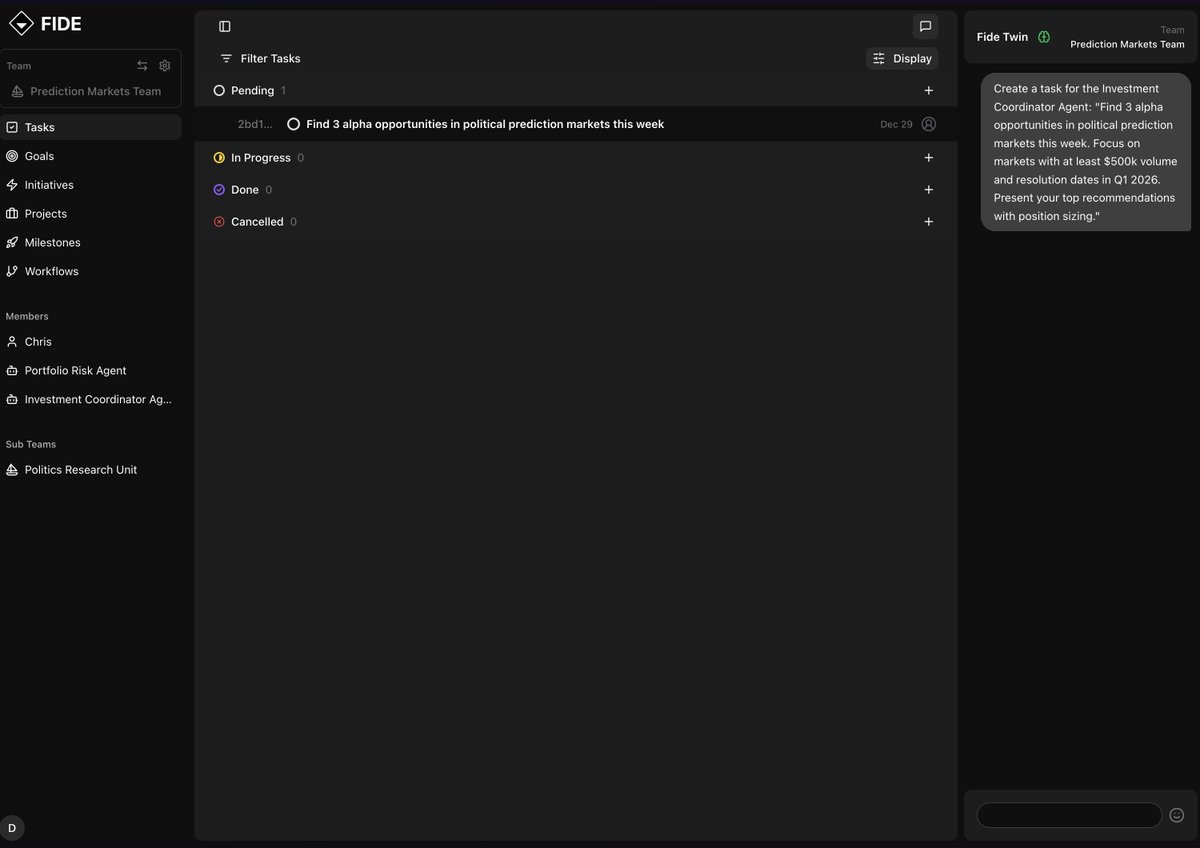Open the Projects page
This screenshot has height=848, width=1200.
point(91,214)
